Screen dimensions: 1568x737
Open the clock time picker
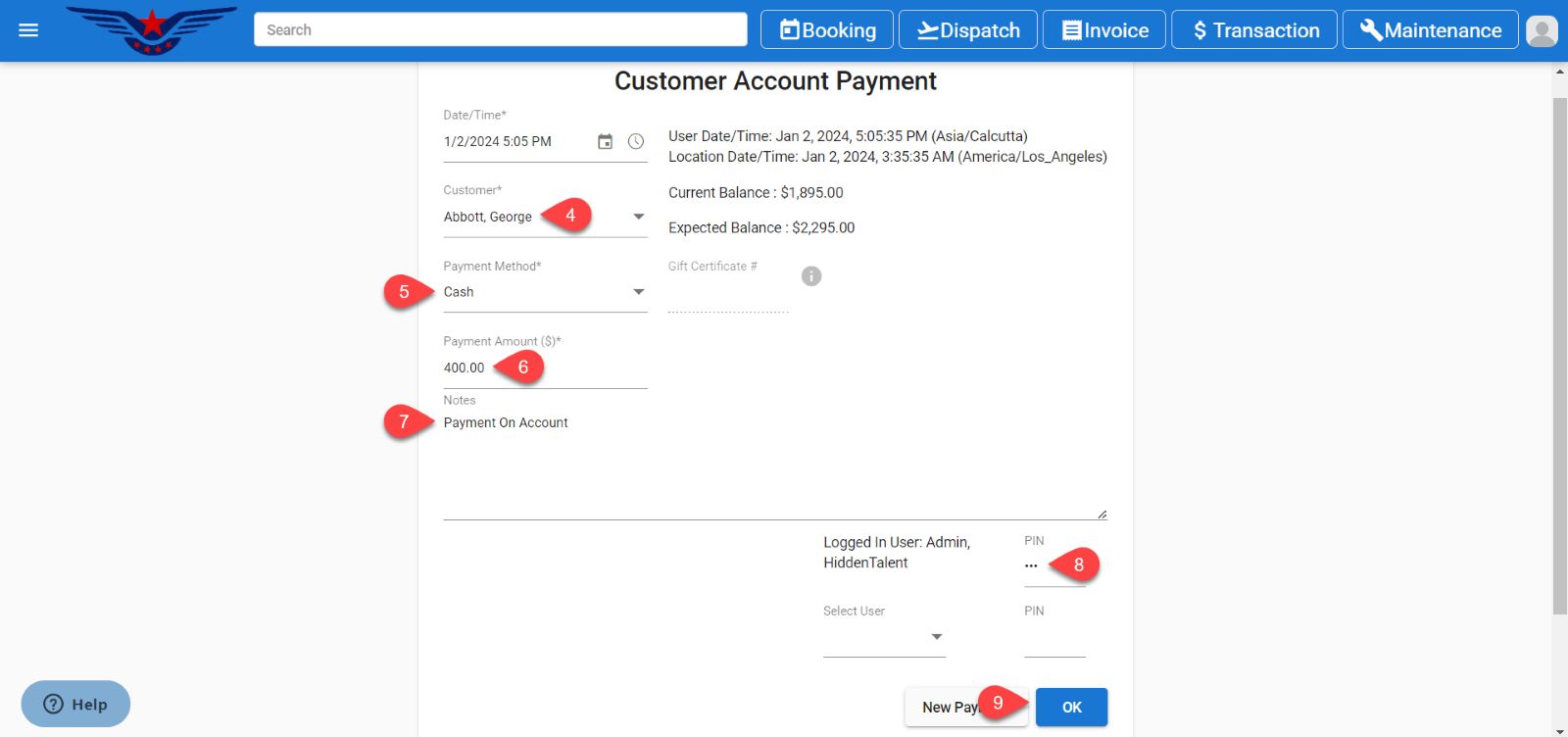click(636, 142)
